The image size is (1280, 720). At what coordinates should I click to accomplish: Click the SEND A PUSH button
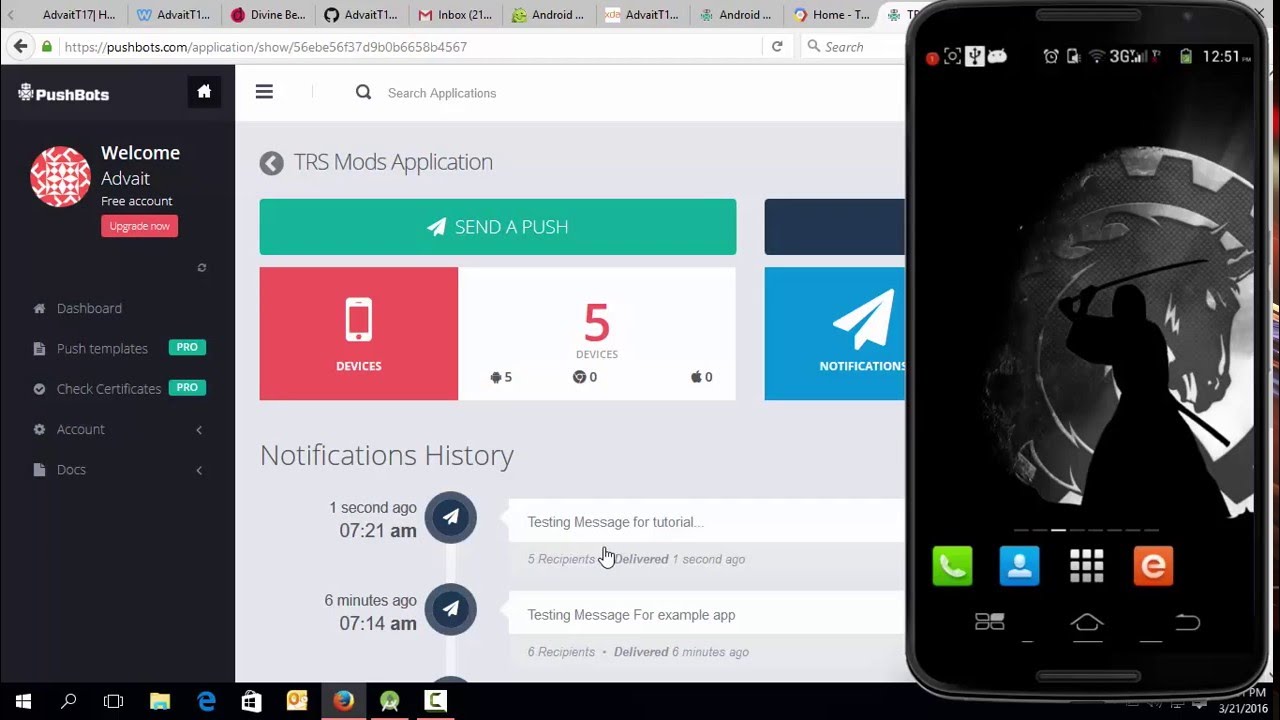click(497, 226)
